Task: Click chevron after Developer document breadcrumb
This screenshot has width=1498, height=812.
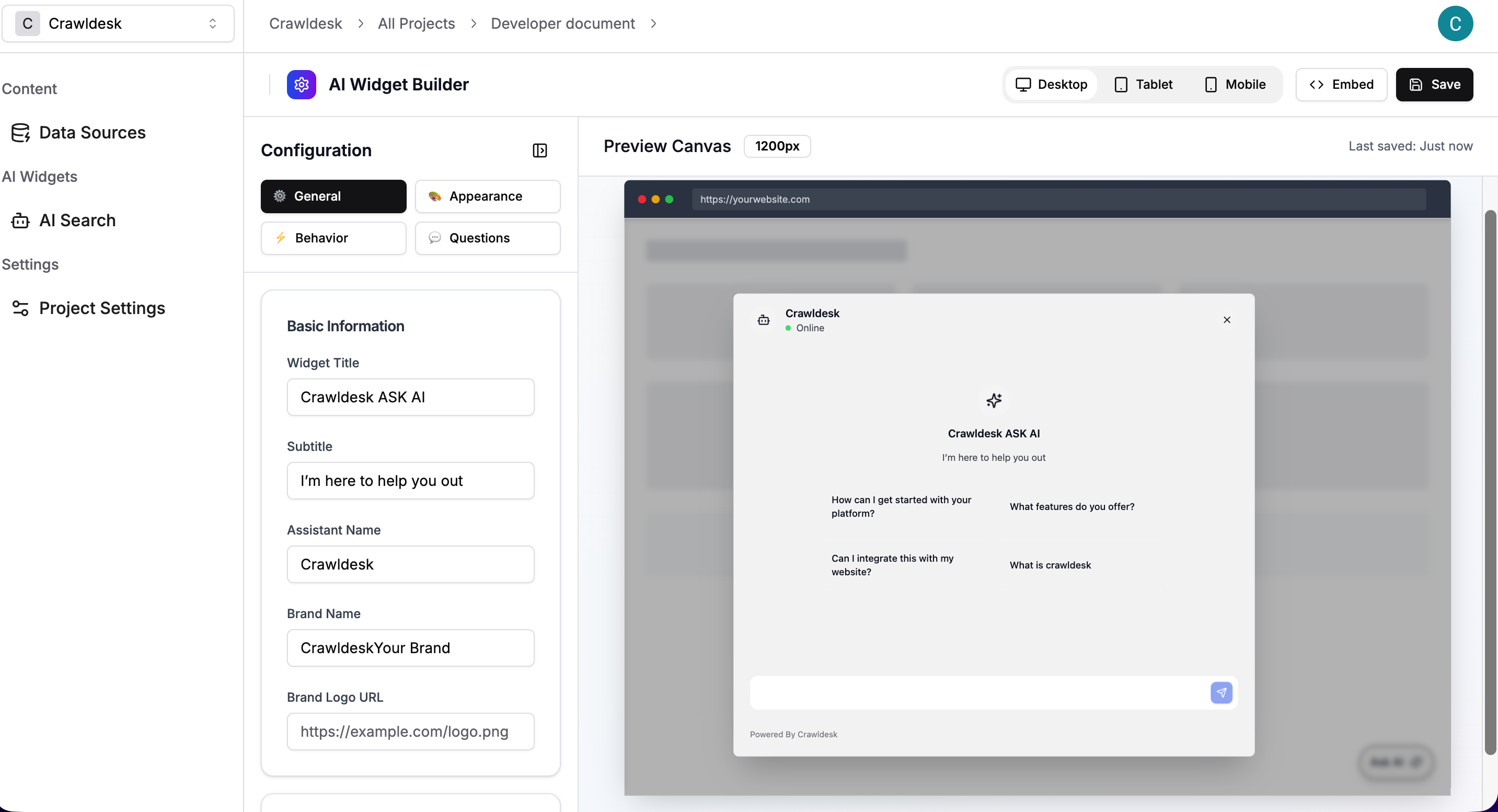Action: point(654,24)
